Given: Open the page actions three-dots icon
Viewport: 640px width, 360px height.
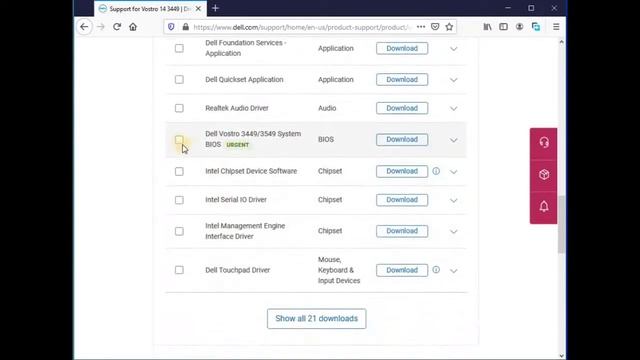Looking at the screenshot, I should click(x=421, y=27).
